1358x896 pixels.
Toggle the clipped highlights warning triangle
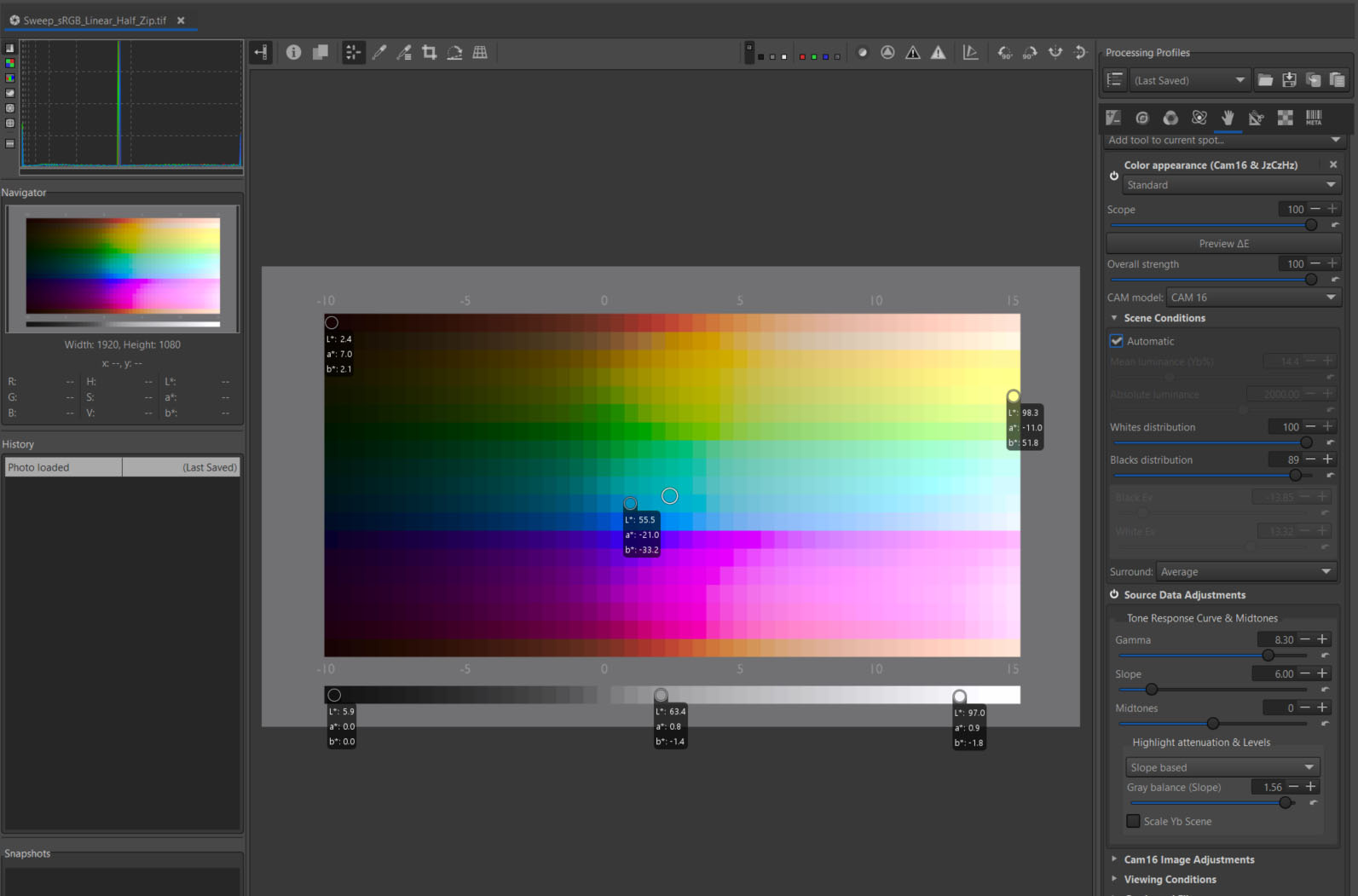pos(938,53)
